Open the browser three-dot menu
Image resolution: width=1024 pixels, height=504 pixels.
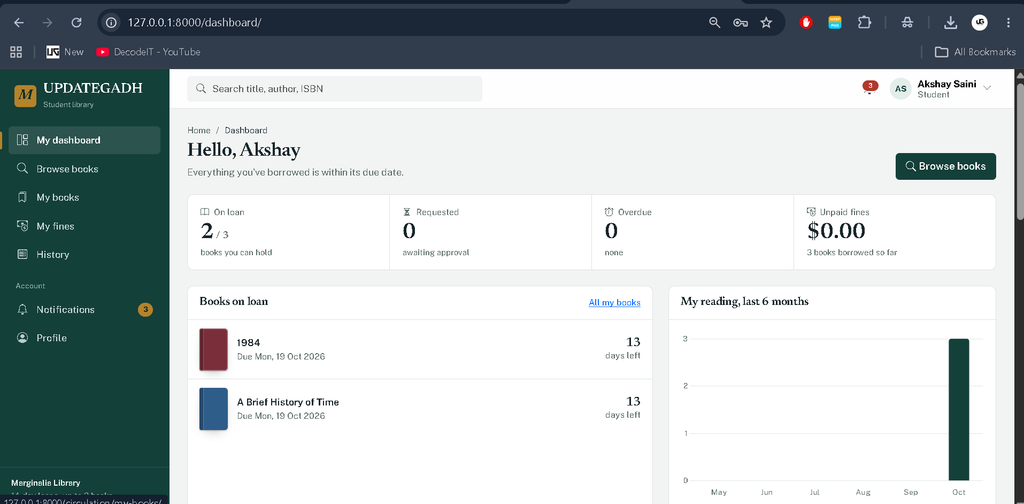pos(1008,23)
